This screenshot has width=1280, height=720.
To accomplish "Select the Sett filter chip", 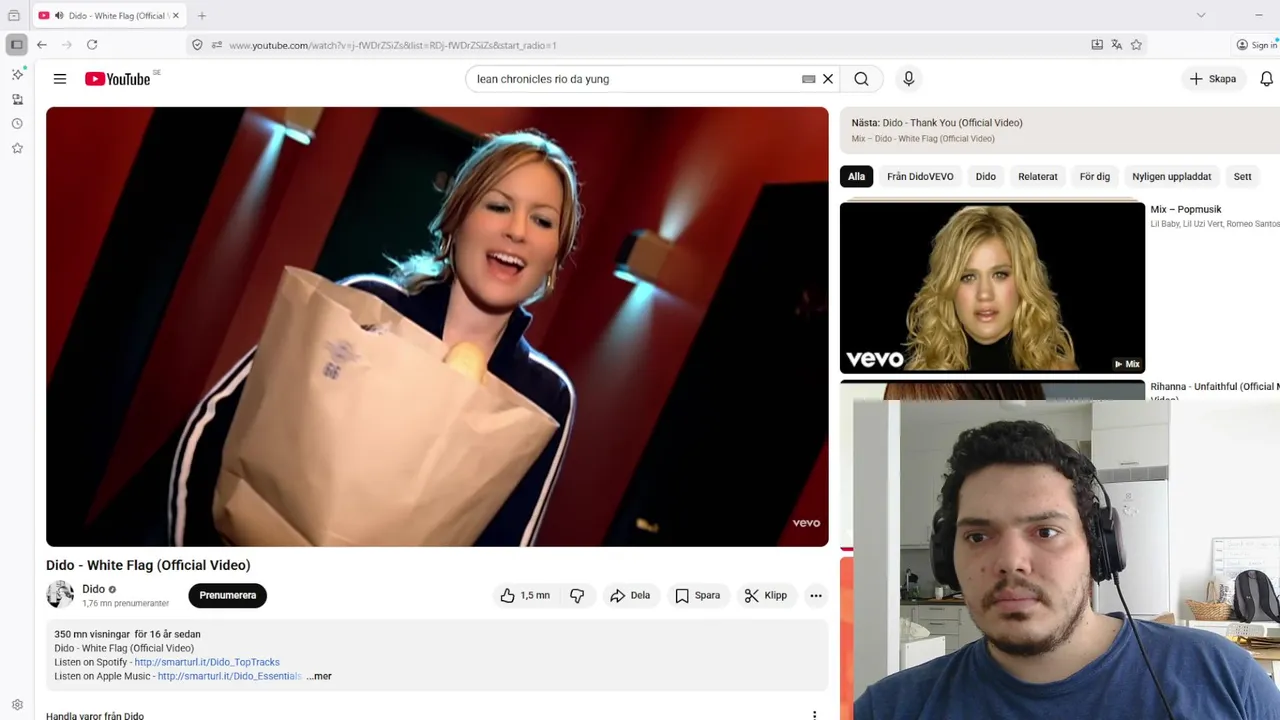I will [1243, 177].
